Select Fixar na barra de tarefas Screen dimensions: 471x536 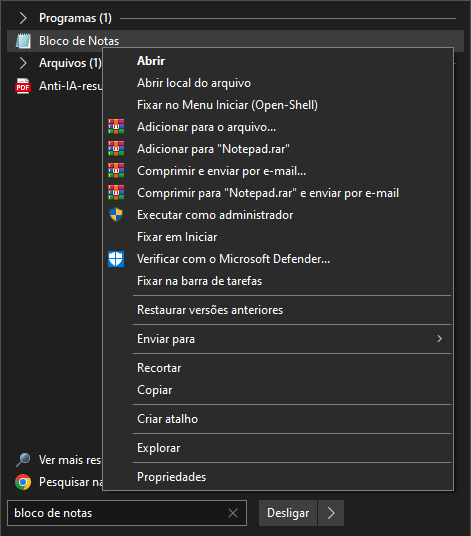[278, 281]
